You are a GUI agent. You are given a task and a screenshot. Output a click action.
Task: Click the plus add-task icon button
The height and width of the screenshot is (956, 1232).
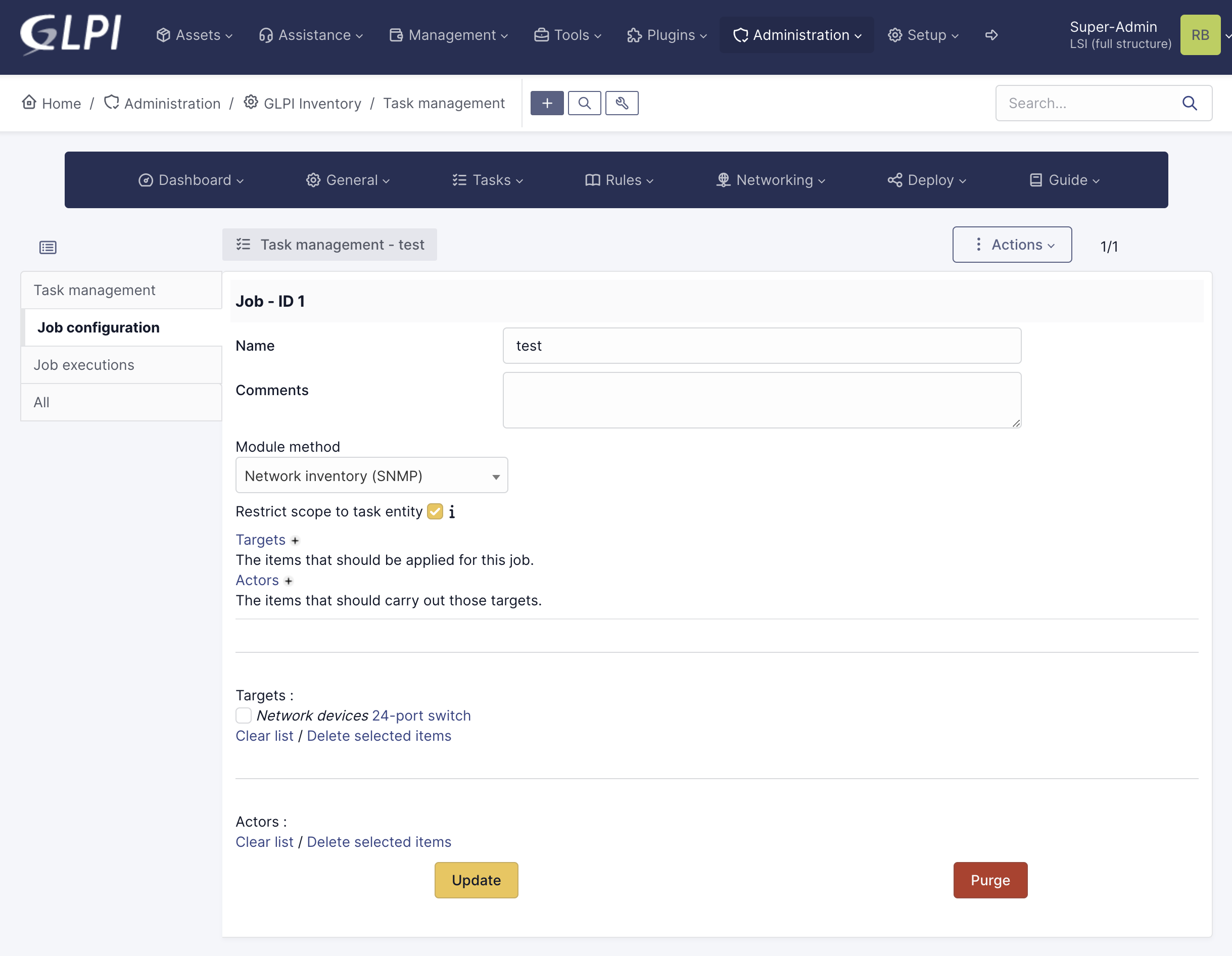point(547,103)
